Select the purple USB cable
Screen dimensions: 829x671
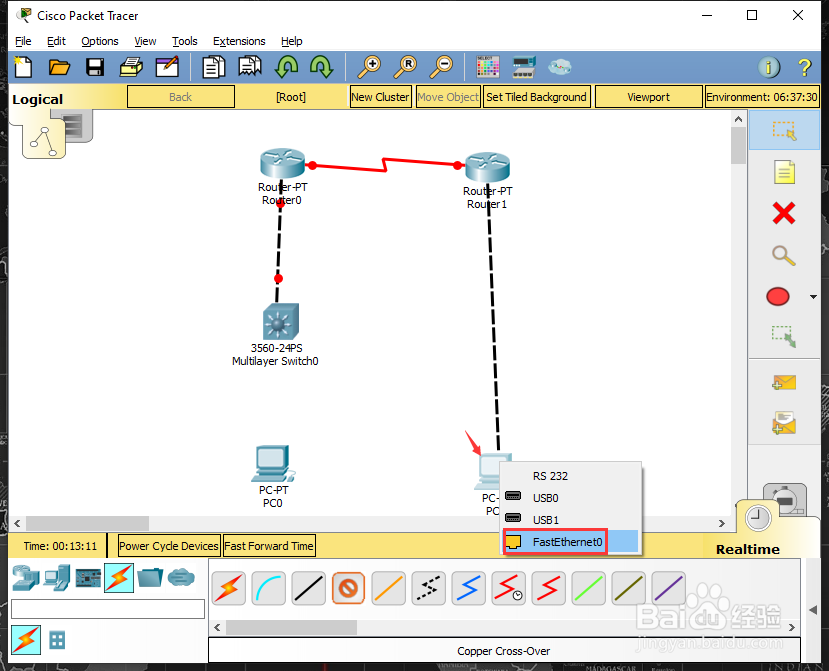point(668,588)
